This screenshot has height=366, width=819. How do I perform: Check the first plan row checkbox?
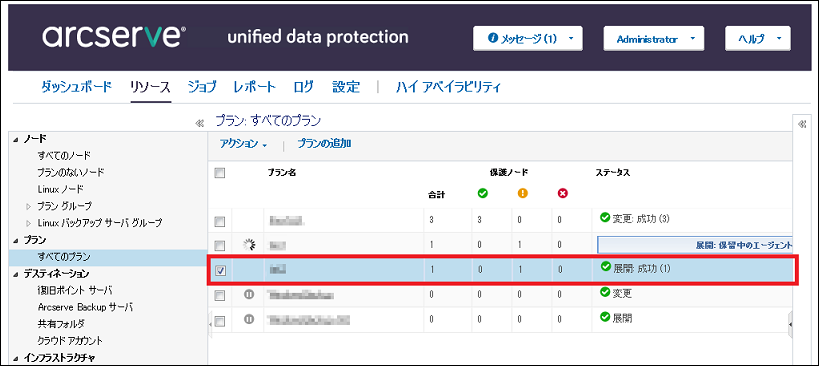[x=220, y=221]
